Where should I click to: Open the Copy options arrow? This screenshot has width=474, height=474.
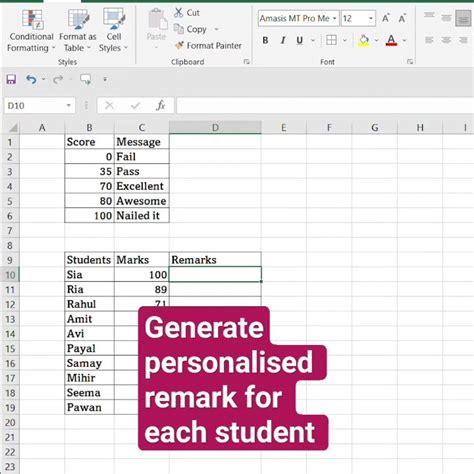point(216,29)
